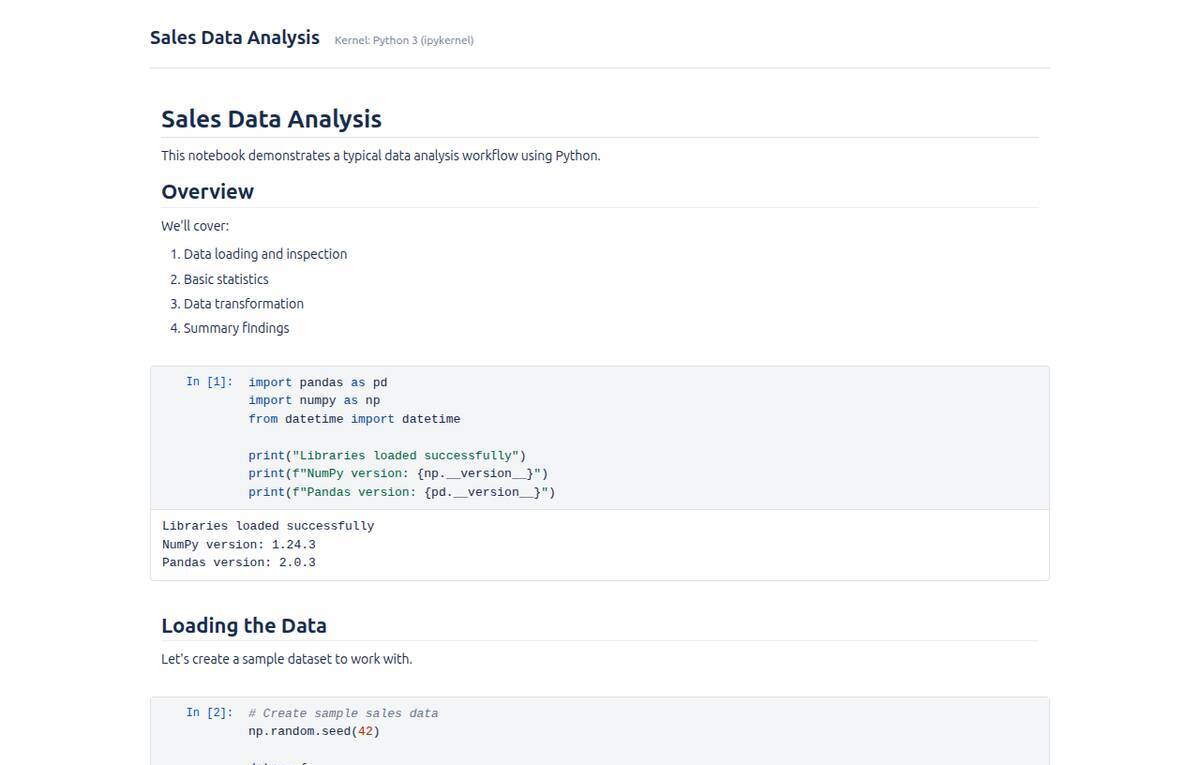The width and height of the screenshot is (1200, 765).
Task: Click the kernel label Python 3 (ipykernel)
Action: [x=403, y=40]
